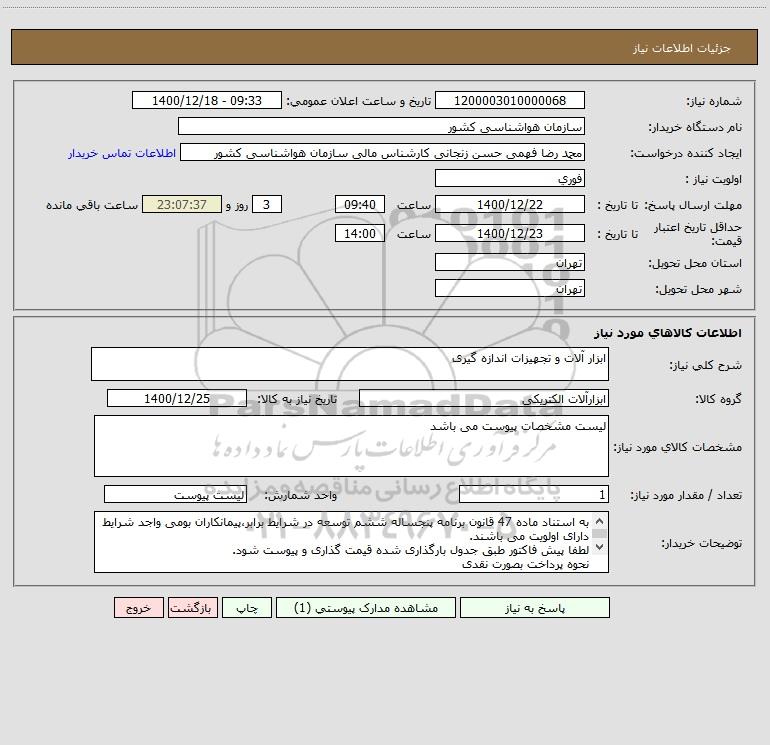Click specifications box لیست مشخصات پیوست می باشد
The height and width of the screenshot is (745, 770).
click(x=351, y=446)
